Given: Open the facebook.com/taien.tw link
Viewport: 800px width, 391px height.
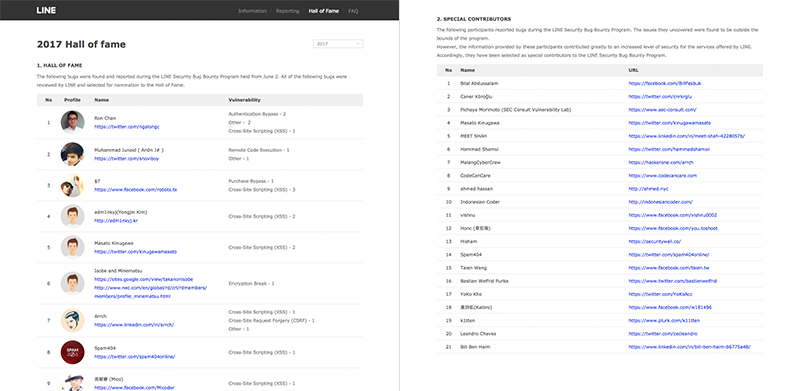Looking at the screenshot, I should (x=669, y=268).
